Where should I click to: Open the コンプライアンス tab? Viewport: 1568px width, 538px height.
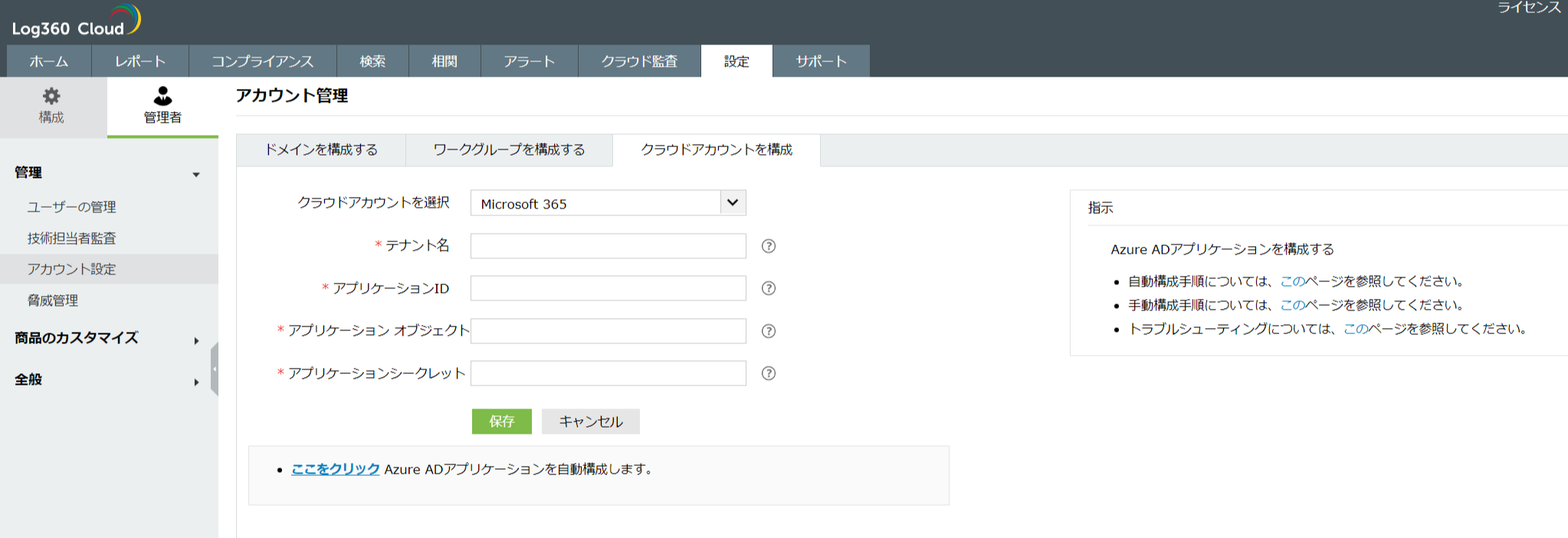click(x=263, y=61)
